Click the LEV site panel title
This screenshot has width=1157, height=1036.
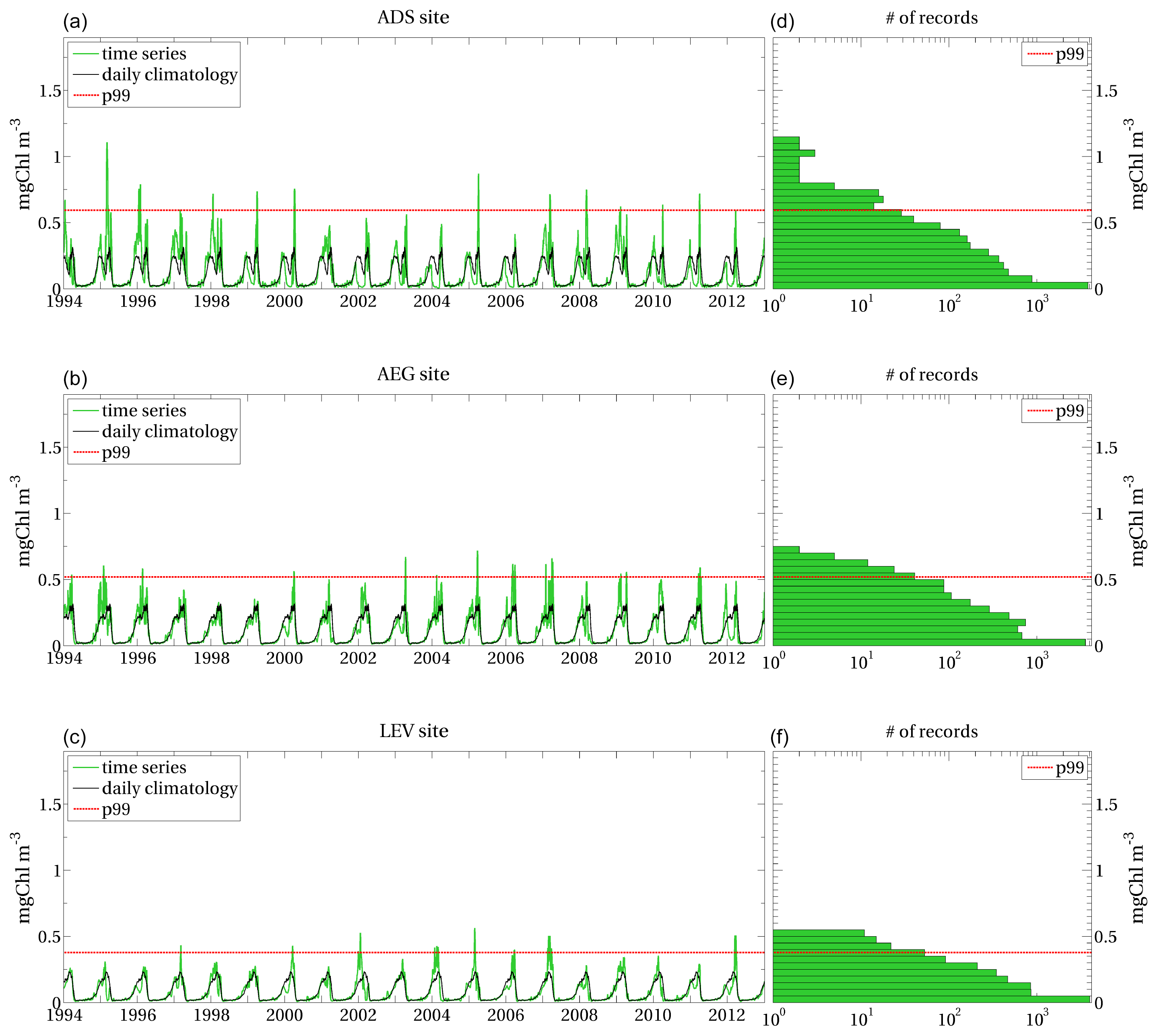click(x=413, y=731)
